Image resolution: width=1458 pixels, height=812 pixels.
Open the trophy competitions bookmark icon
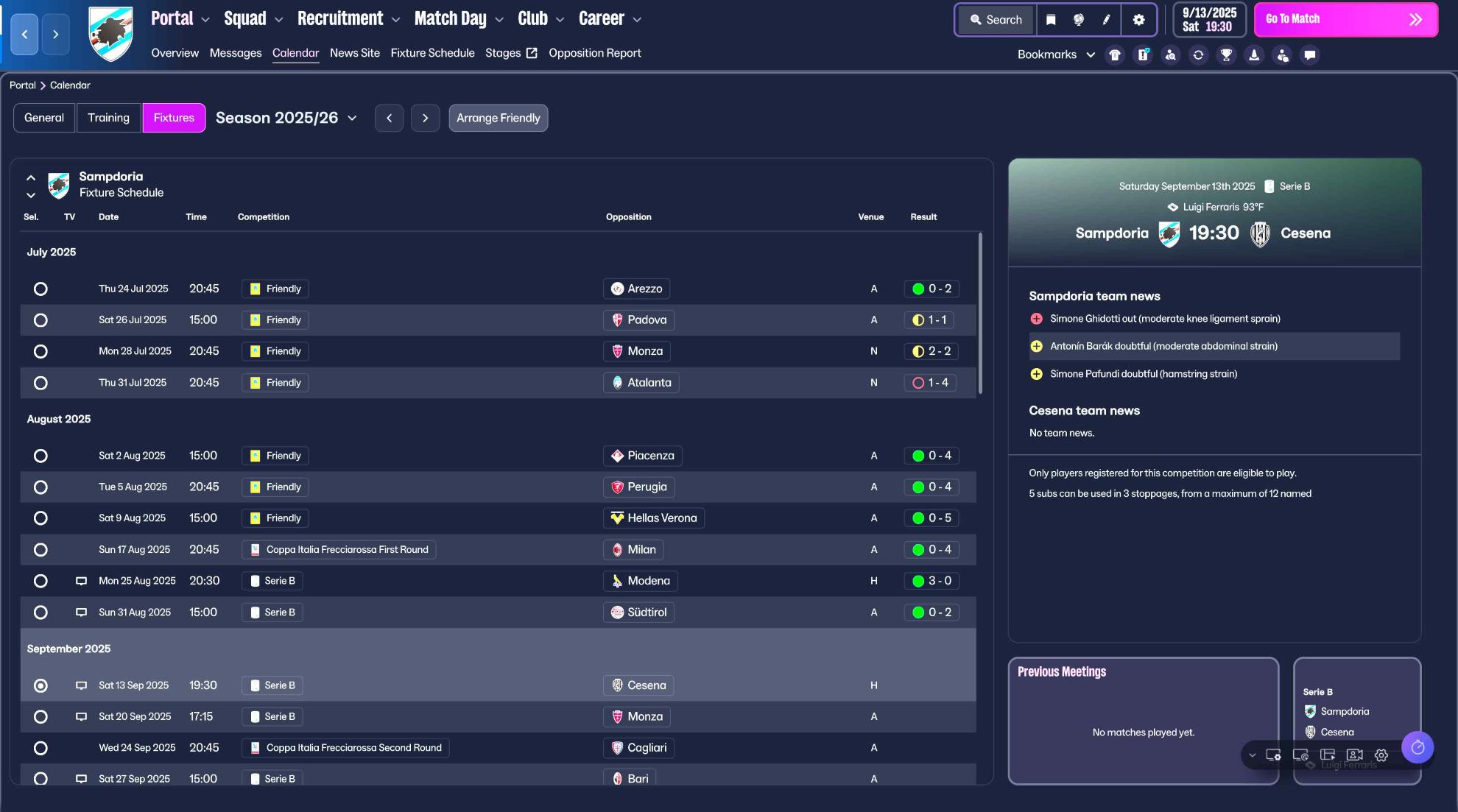click(x=1226, y=55)
